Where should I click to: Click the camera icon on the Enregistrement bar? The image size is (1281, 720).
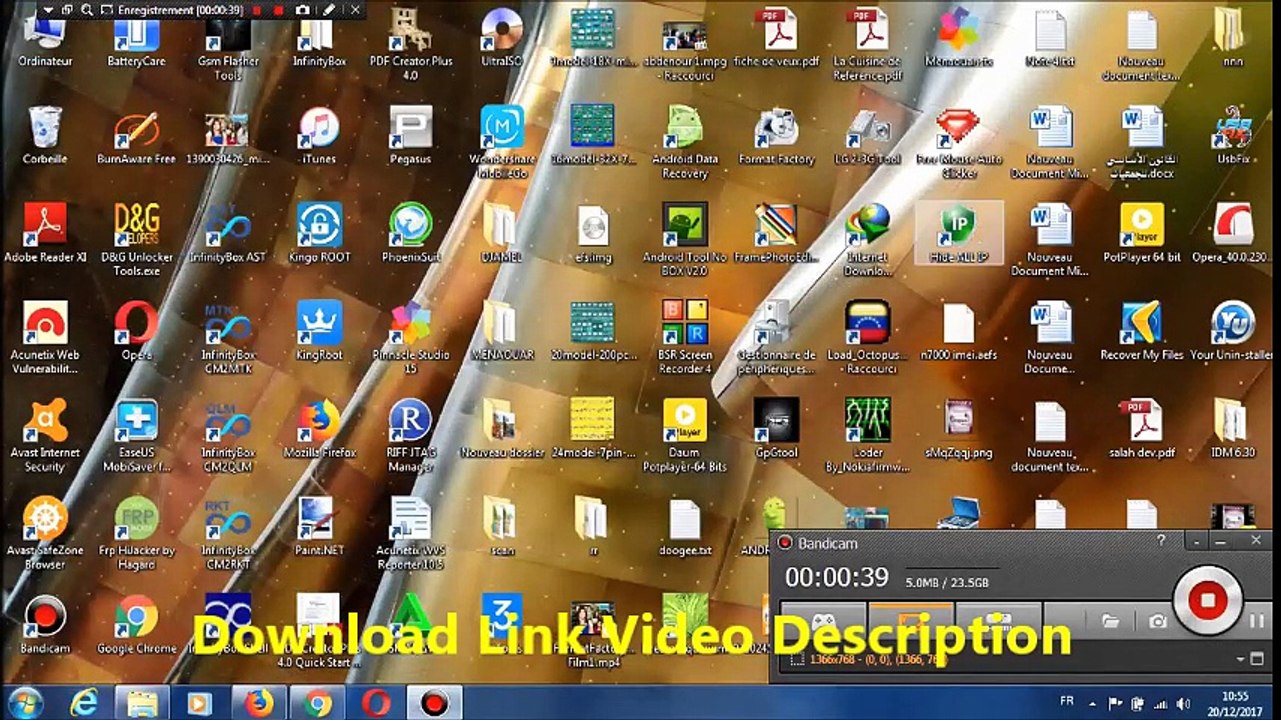pos(302,9)
